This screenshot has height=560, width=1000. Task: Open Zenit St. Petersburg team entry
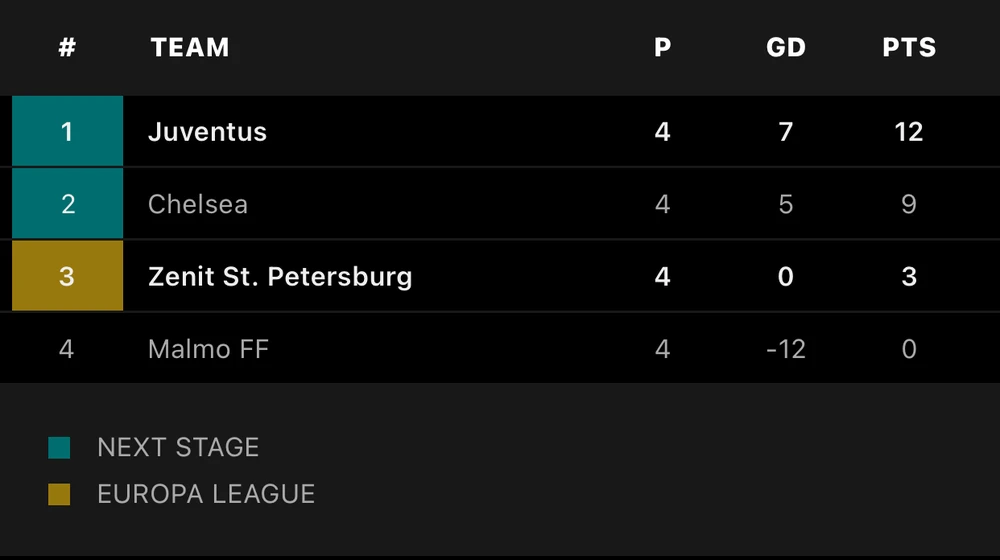coord(280,277)
